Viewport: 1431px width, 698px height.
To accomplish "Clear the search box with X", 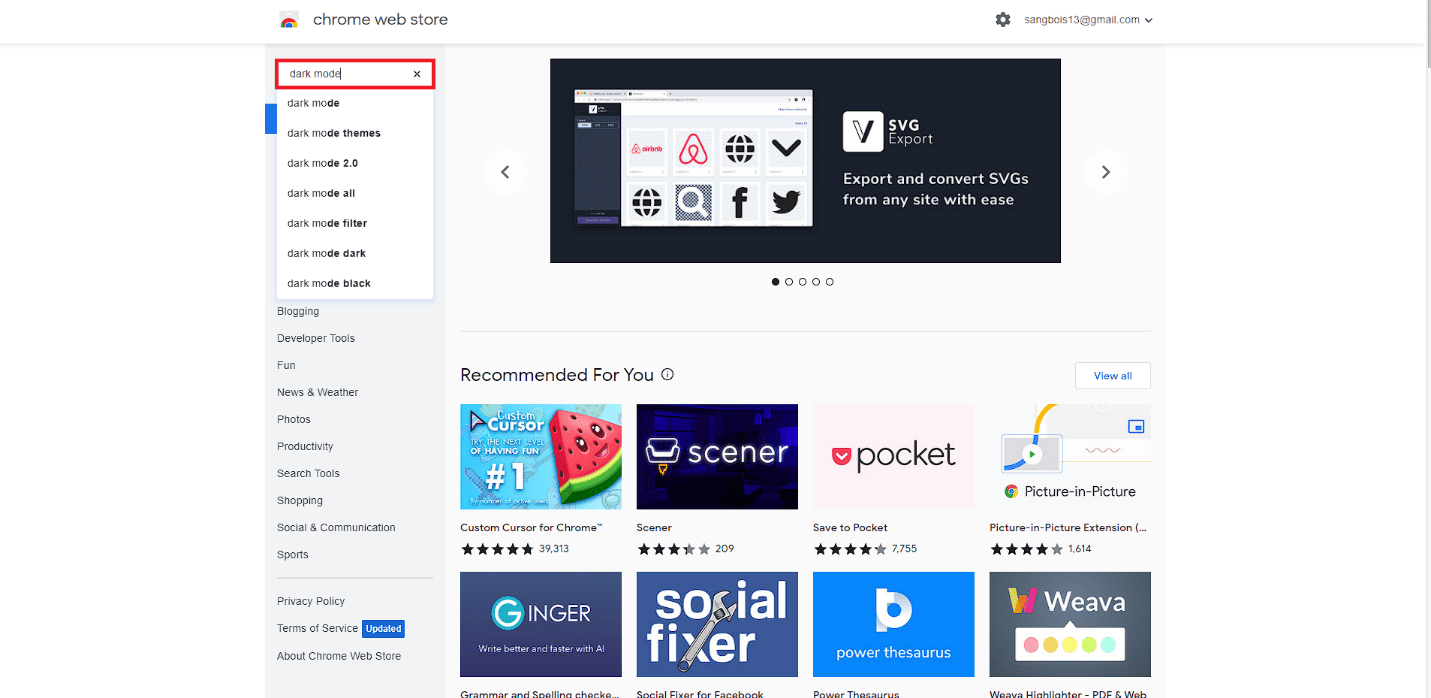I will pos(417,74).
